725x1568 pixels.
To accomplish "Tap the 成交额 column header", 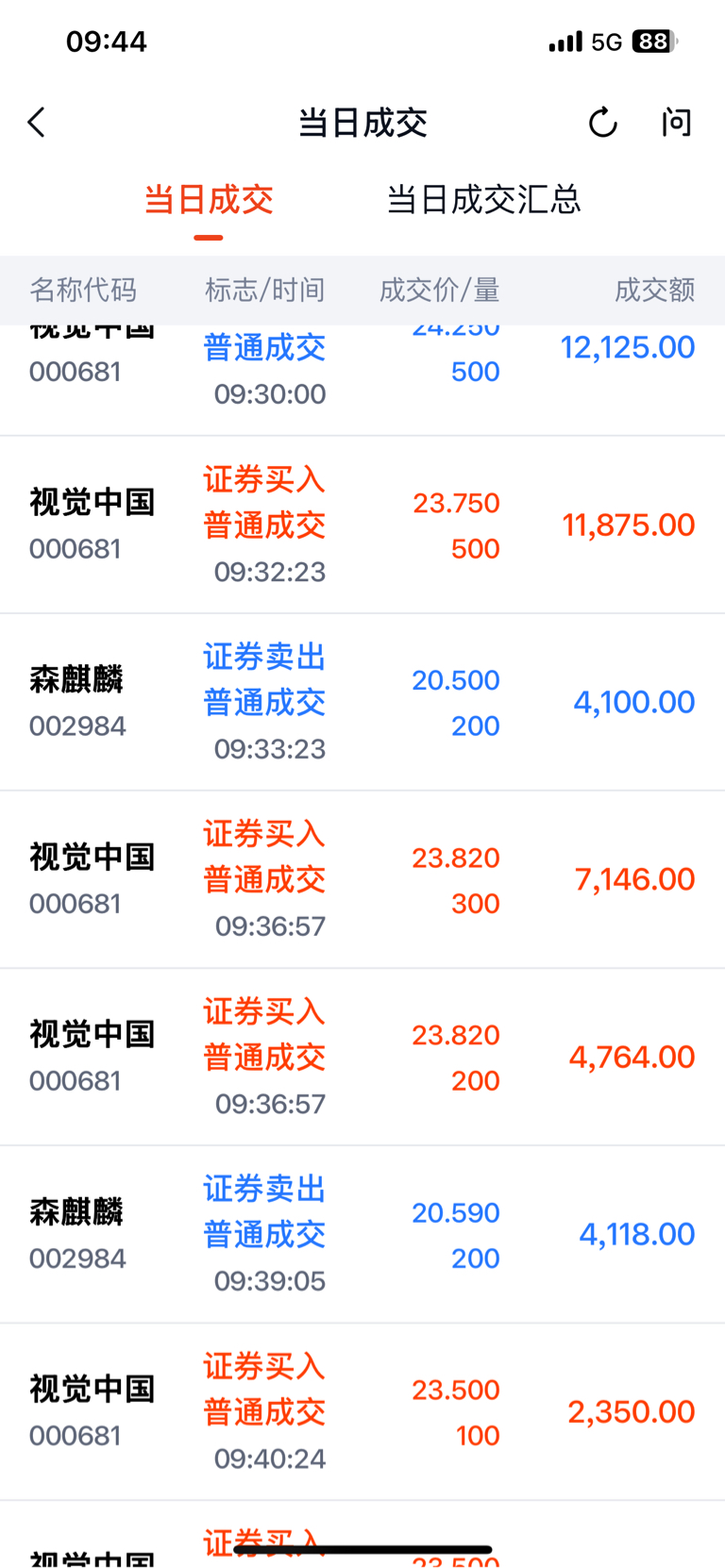I will point(654,290).
